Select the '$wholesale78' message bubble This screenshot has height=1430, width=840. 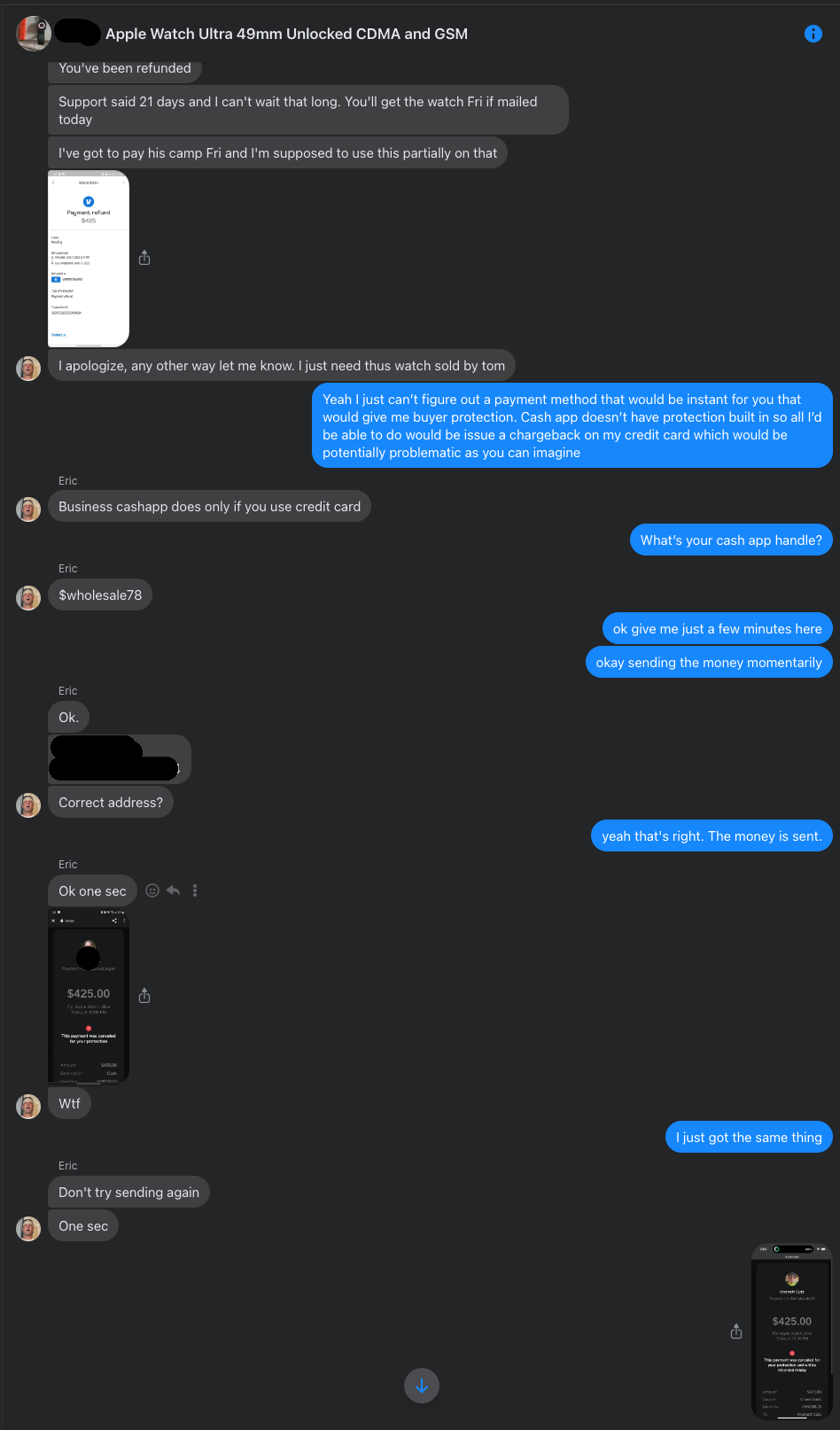100,595
